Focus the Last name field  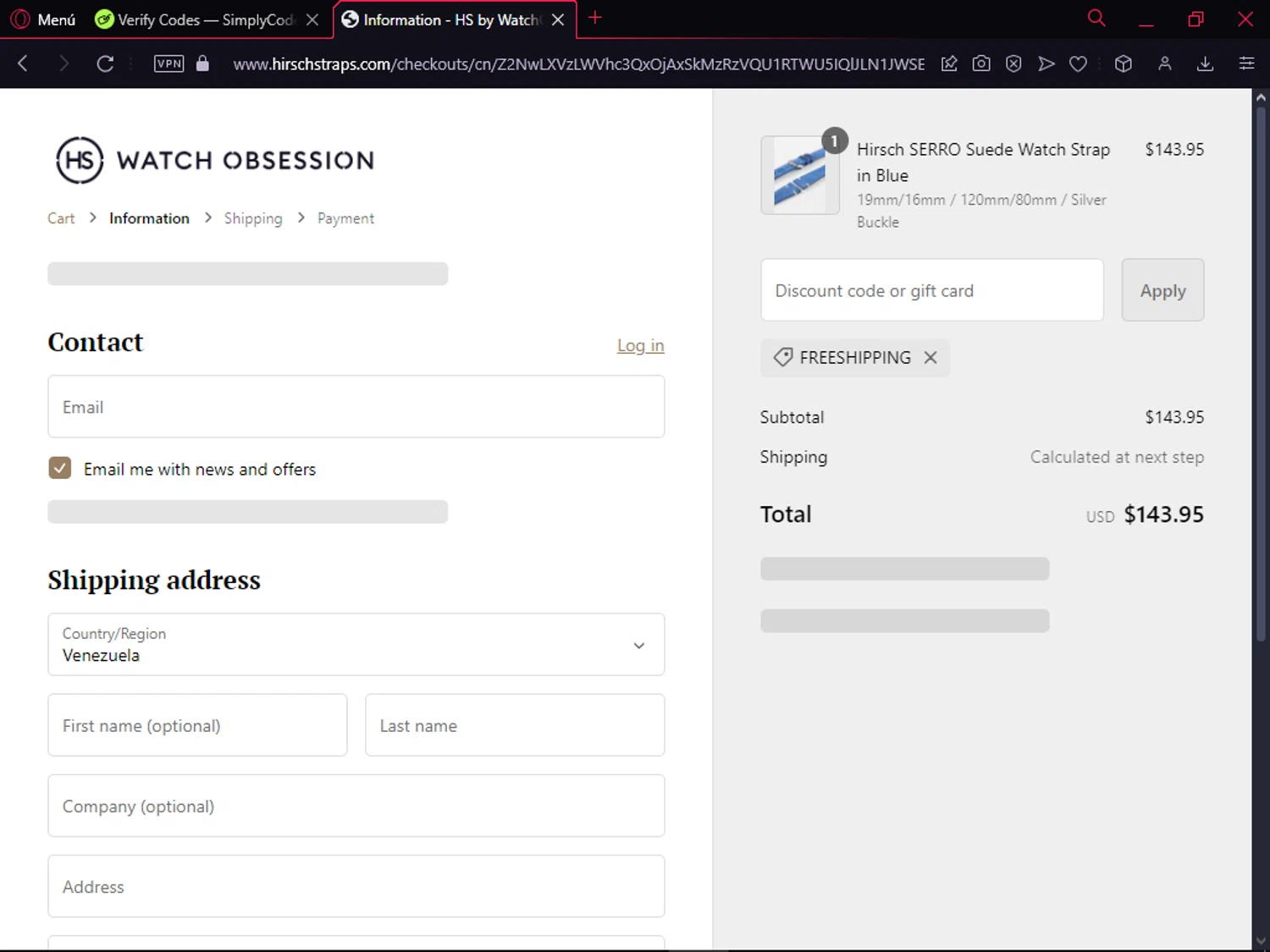point(515,725)
